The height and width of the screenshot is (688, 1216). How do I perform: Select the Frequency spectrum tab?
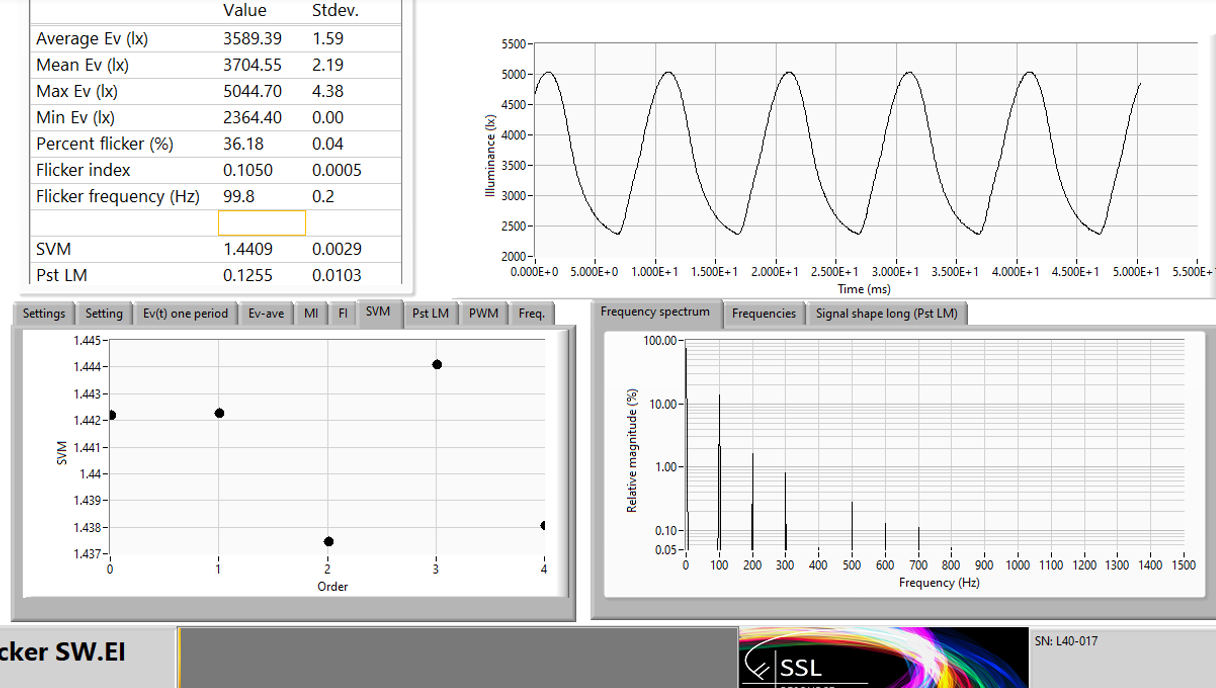point(655,312)
